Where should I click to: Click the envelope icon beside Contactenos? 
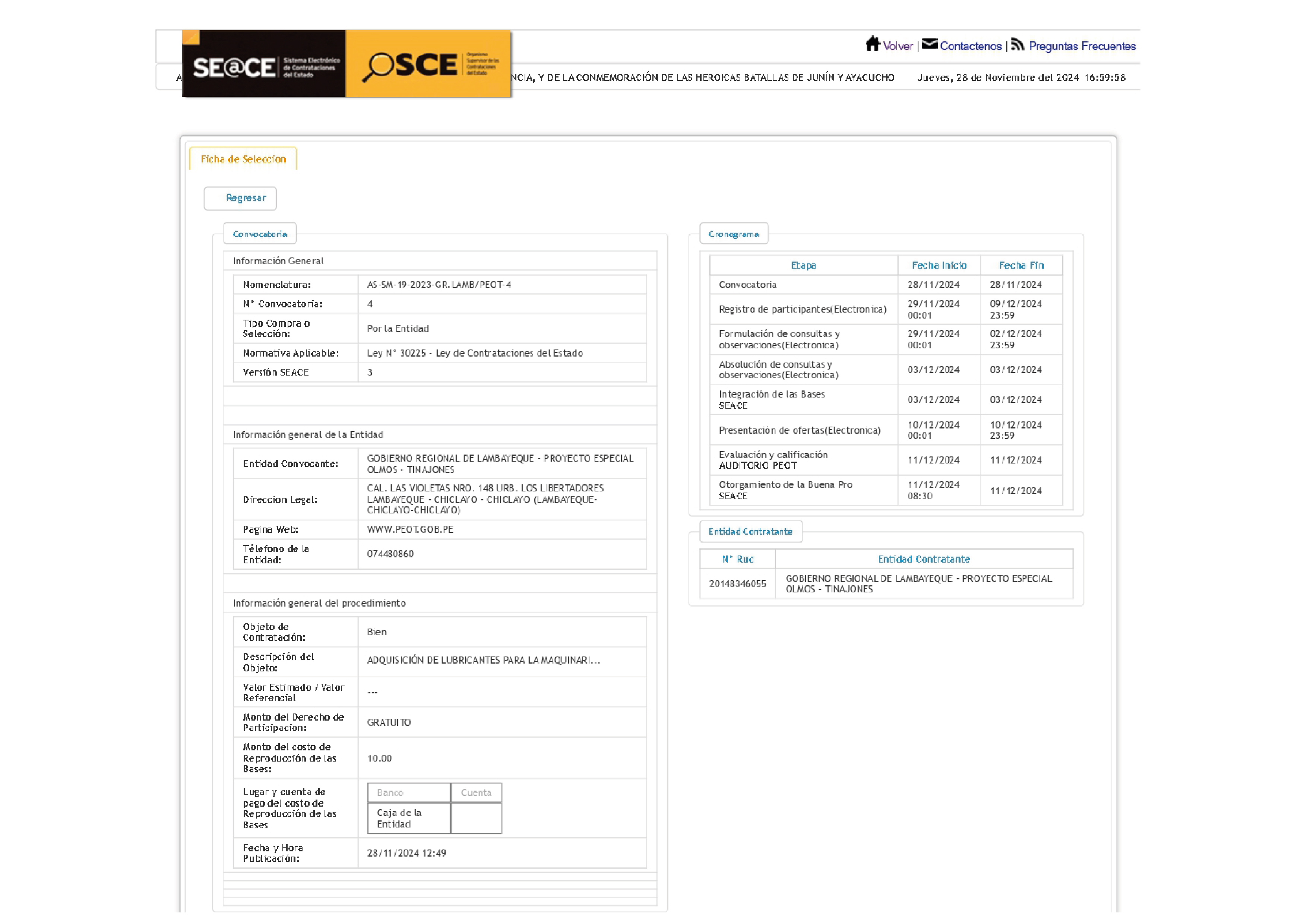(929, 44)
